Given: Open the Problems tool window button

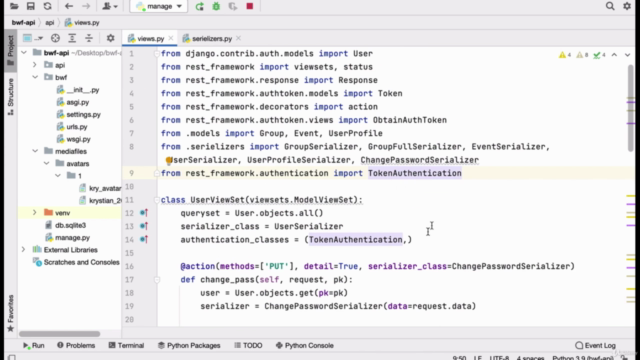Looking at the screenshot, I should pos(76,345).
